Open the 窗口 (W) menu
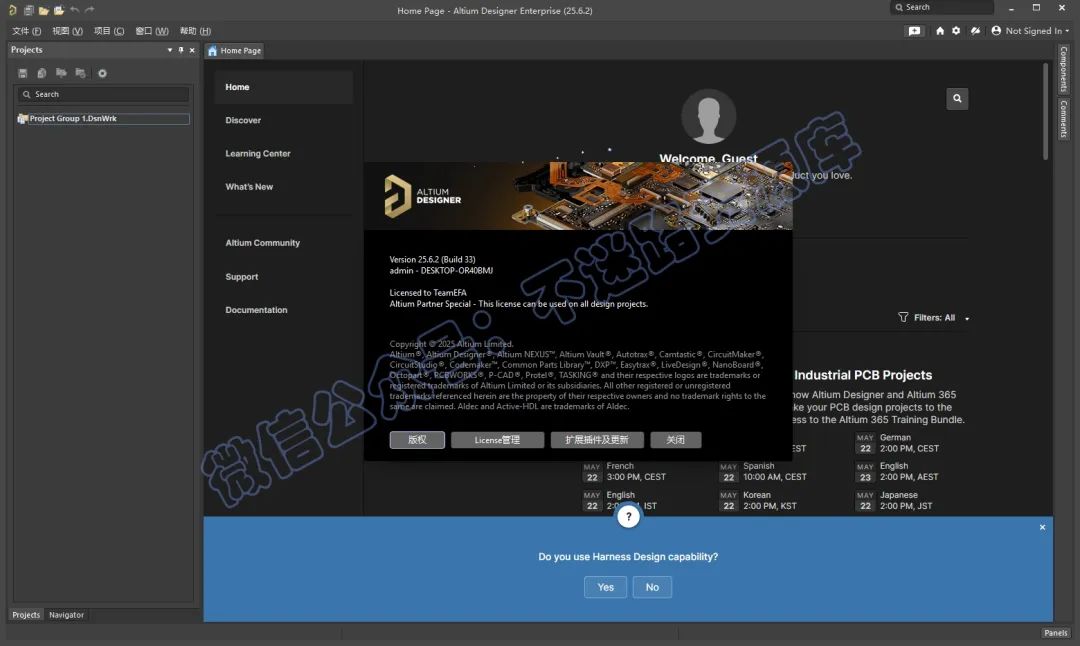 (152, 31)
